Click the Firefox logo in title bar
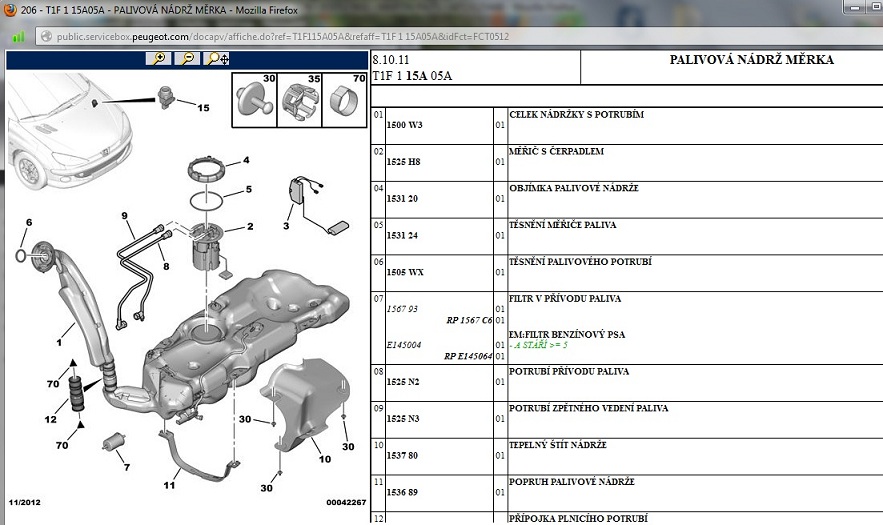Screen dimensions: 883x525 pyautogui.click(x=10, y=10)
